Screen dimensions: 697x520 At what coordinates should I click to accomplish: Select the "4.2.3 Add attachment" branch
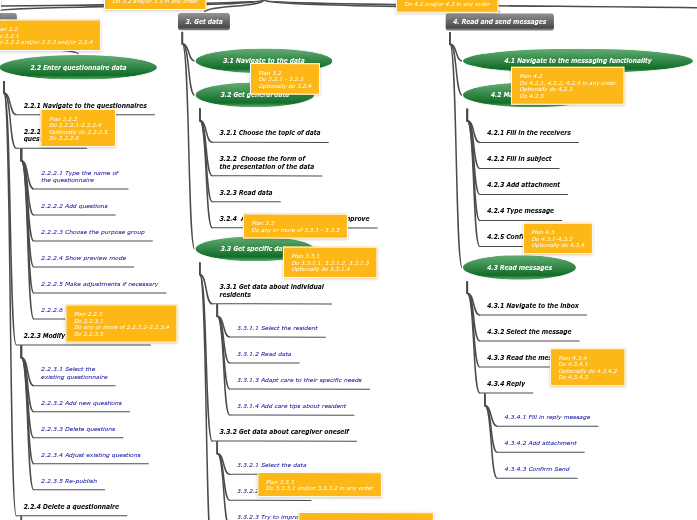(x=523, y=185)
